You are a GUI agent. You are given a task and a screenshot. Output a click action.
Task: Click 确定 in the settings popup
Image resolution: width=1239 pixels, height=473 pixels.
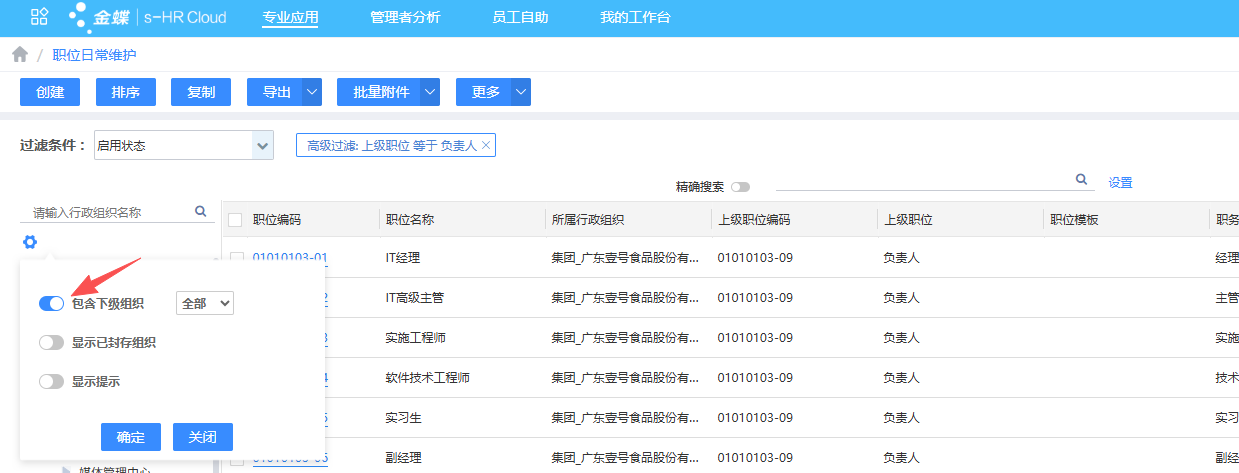pos(131,437)
